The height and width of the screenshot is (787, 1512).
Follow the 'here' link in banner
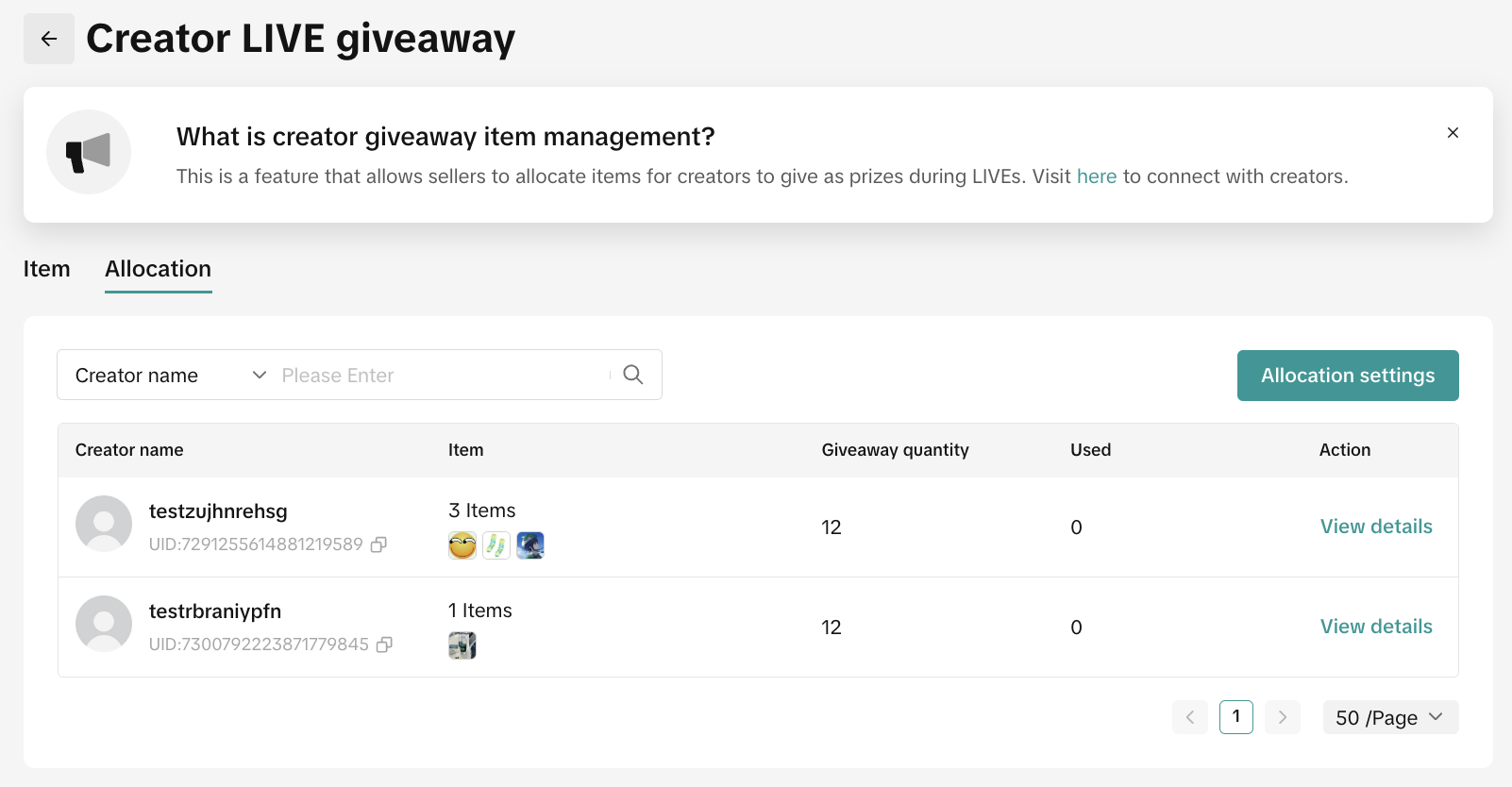tap(1097, 176)
